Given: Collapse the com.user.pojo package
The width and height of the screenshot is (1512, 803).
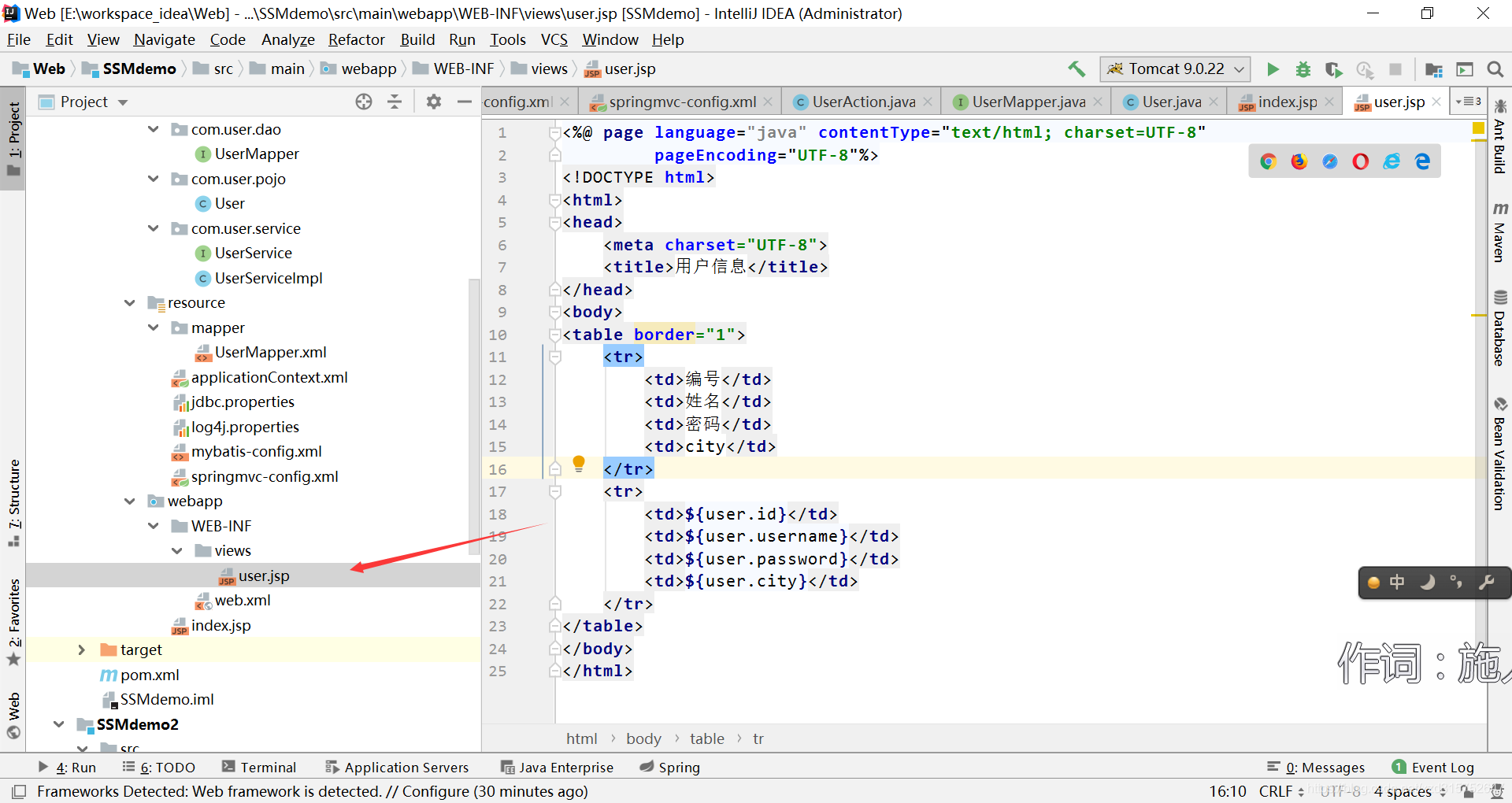Looking at the screenshot, I should [154, 179].
